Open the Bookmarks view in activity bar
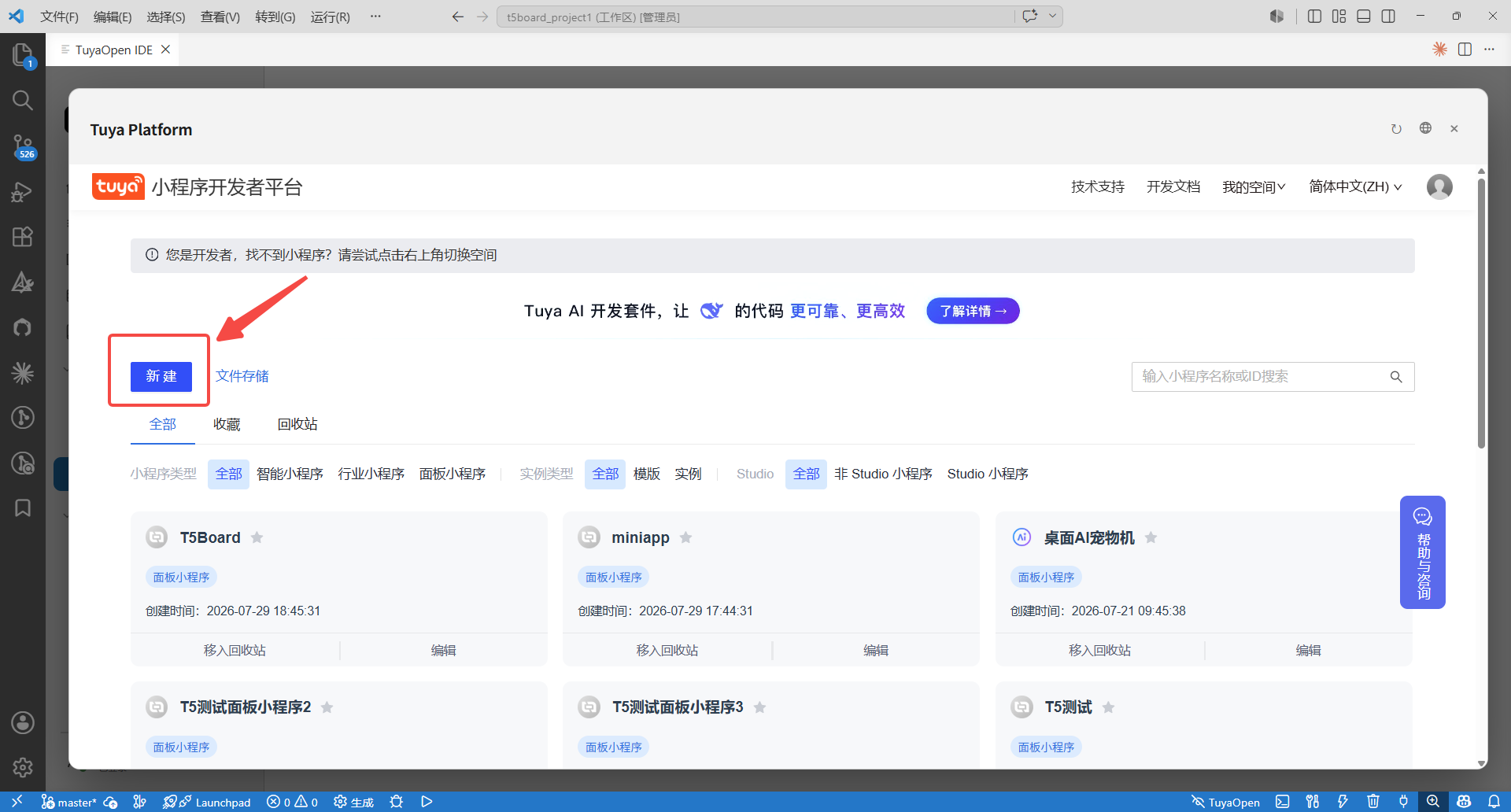The height and width of the screenshot is (812, 1511). pos(22,507)
